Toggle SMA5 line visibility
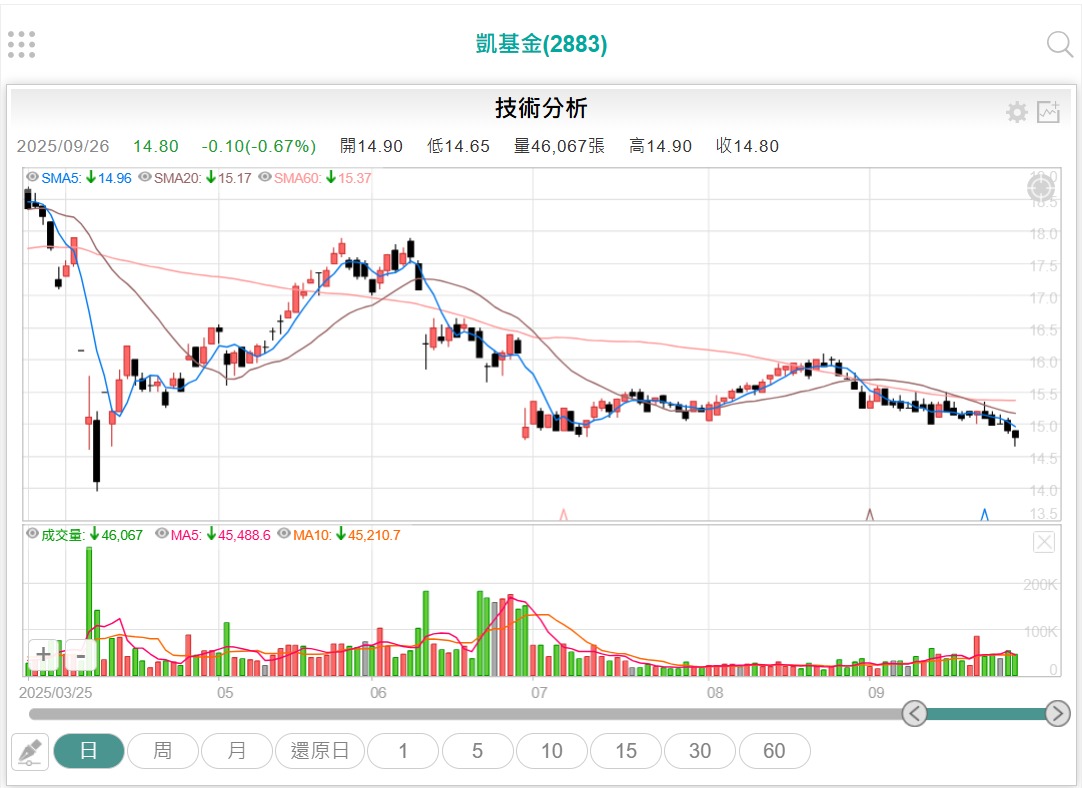The width and height of the screenshot is (1082, 788). [x=33, y=178]
